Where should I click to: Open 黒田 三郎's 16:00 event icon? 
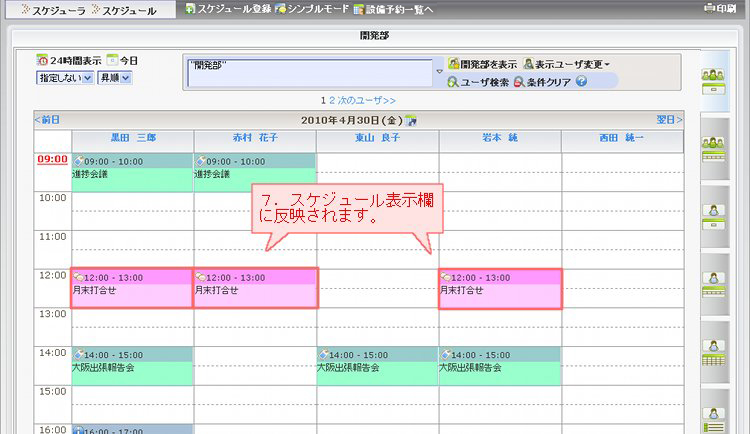[78, 431]
